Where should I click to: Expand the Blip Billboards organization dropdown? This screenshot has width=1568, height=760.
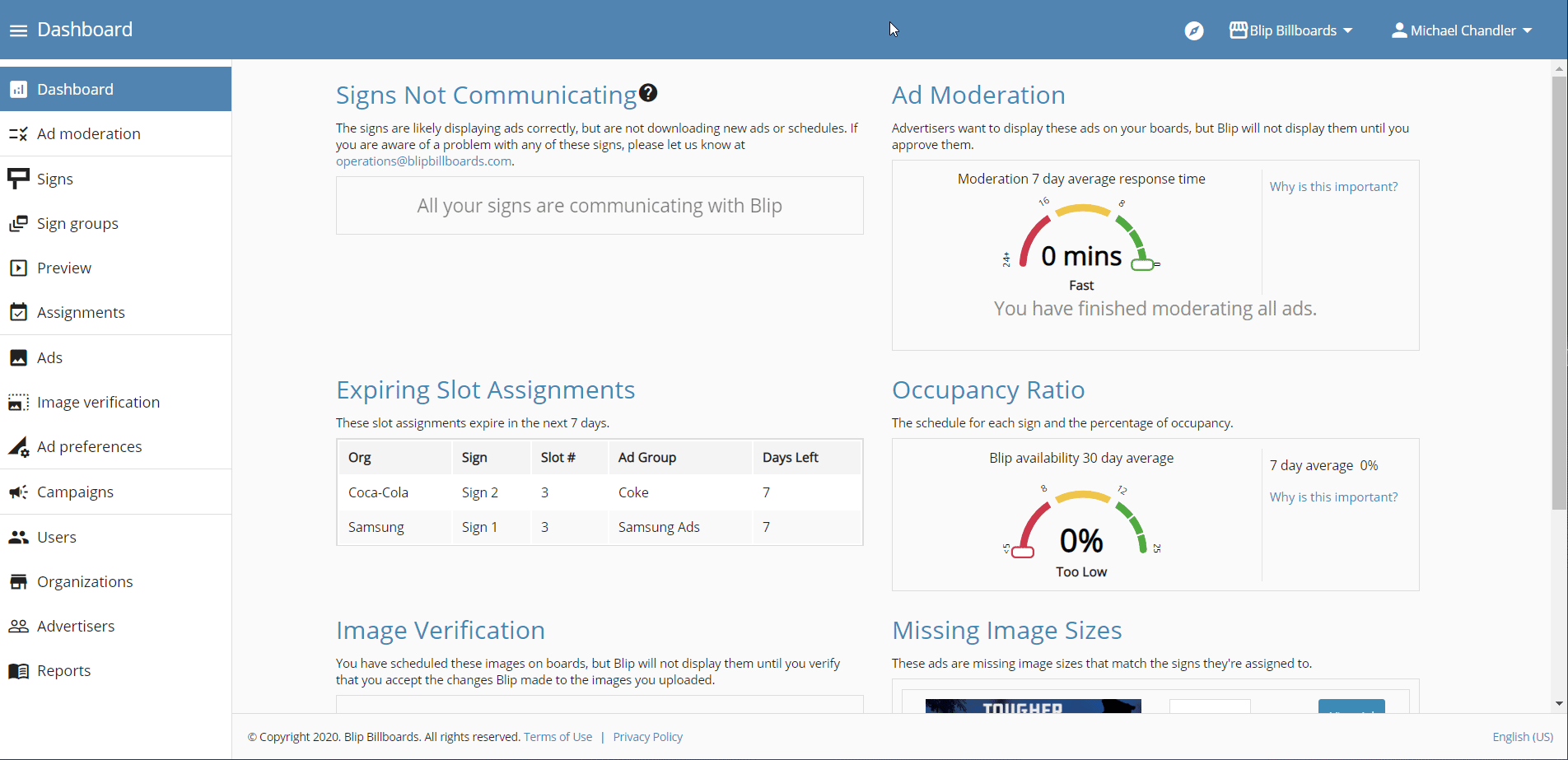point(1290,30)
